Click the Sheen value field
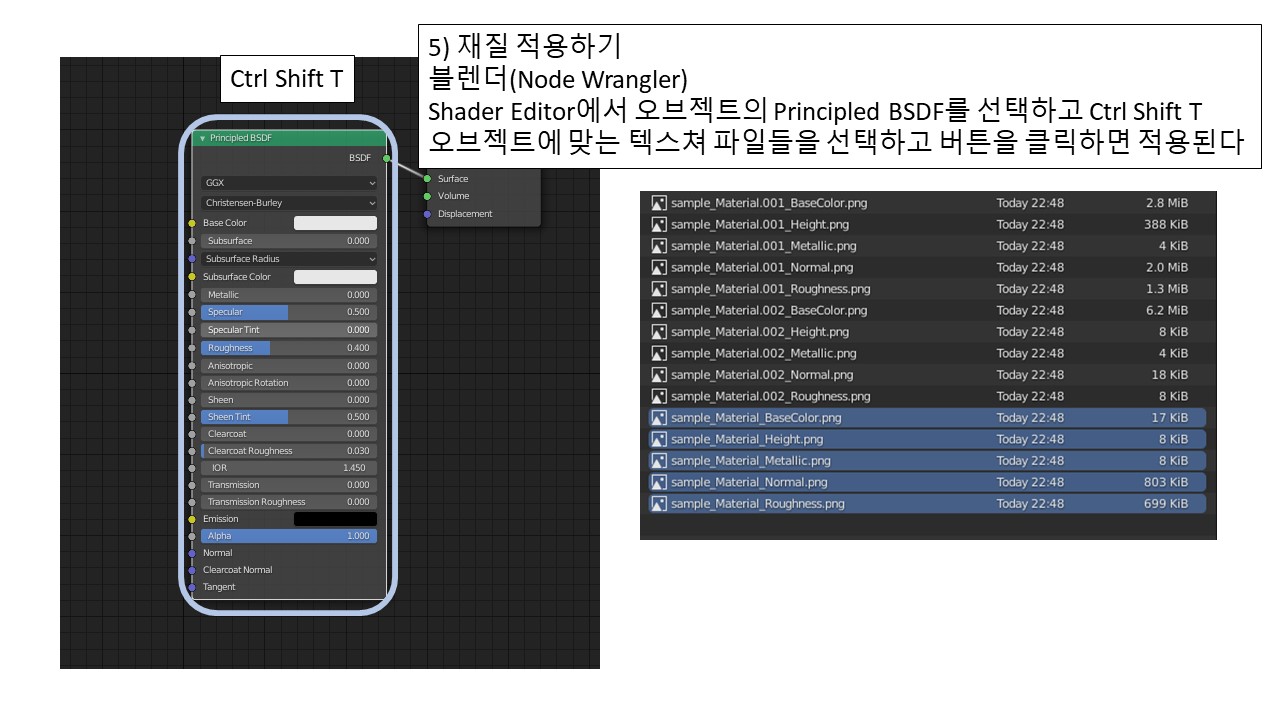This screenshot has width=1280, height=720. (x=289, y=400)
